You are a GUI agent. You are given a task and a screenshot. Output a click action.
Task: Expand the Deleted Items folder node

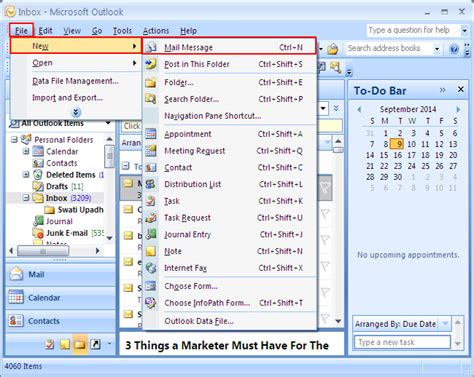point(26,175)
